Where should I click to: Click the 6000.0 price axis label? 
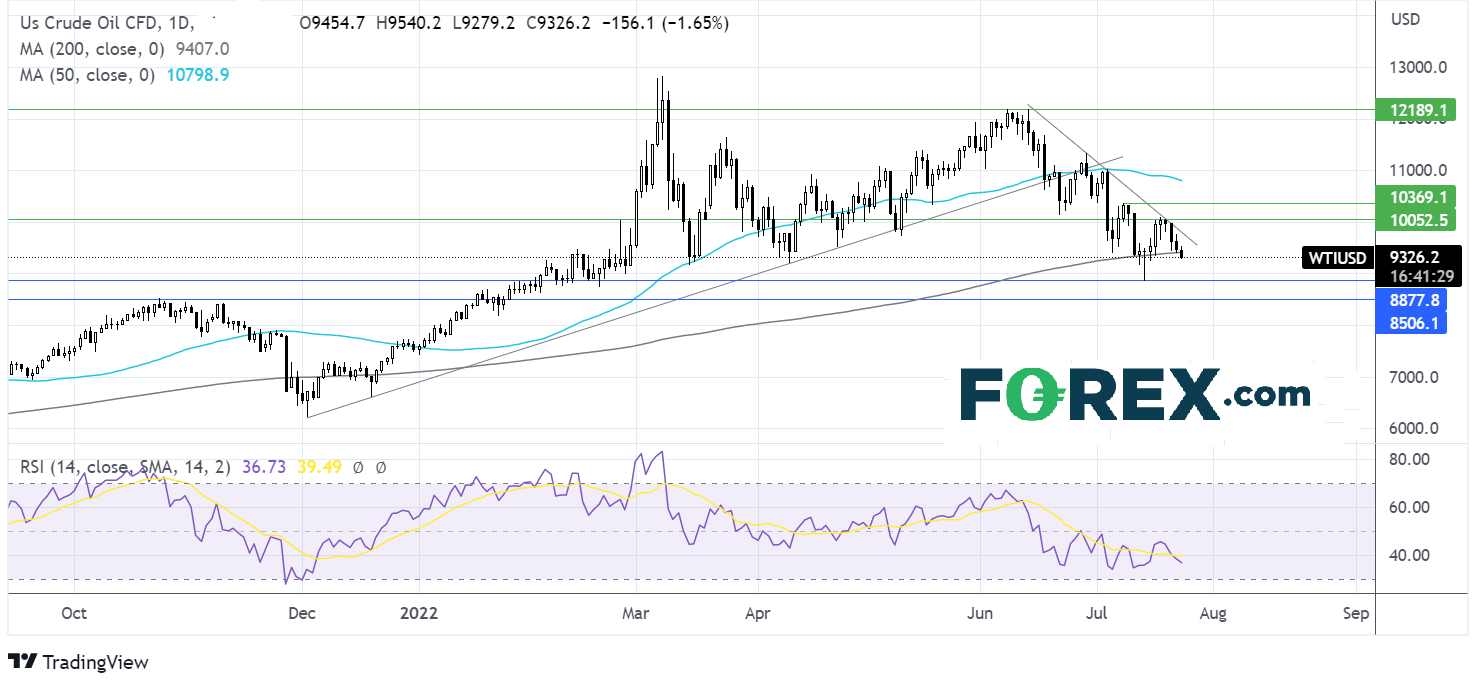pos(1413,428)
